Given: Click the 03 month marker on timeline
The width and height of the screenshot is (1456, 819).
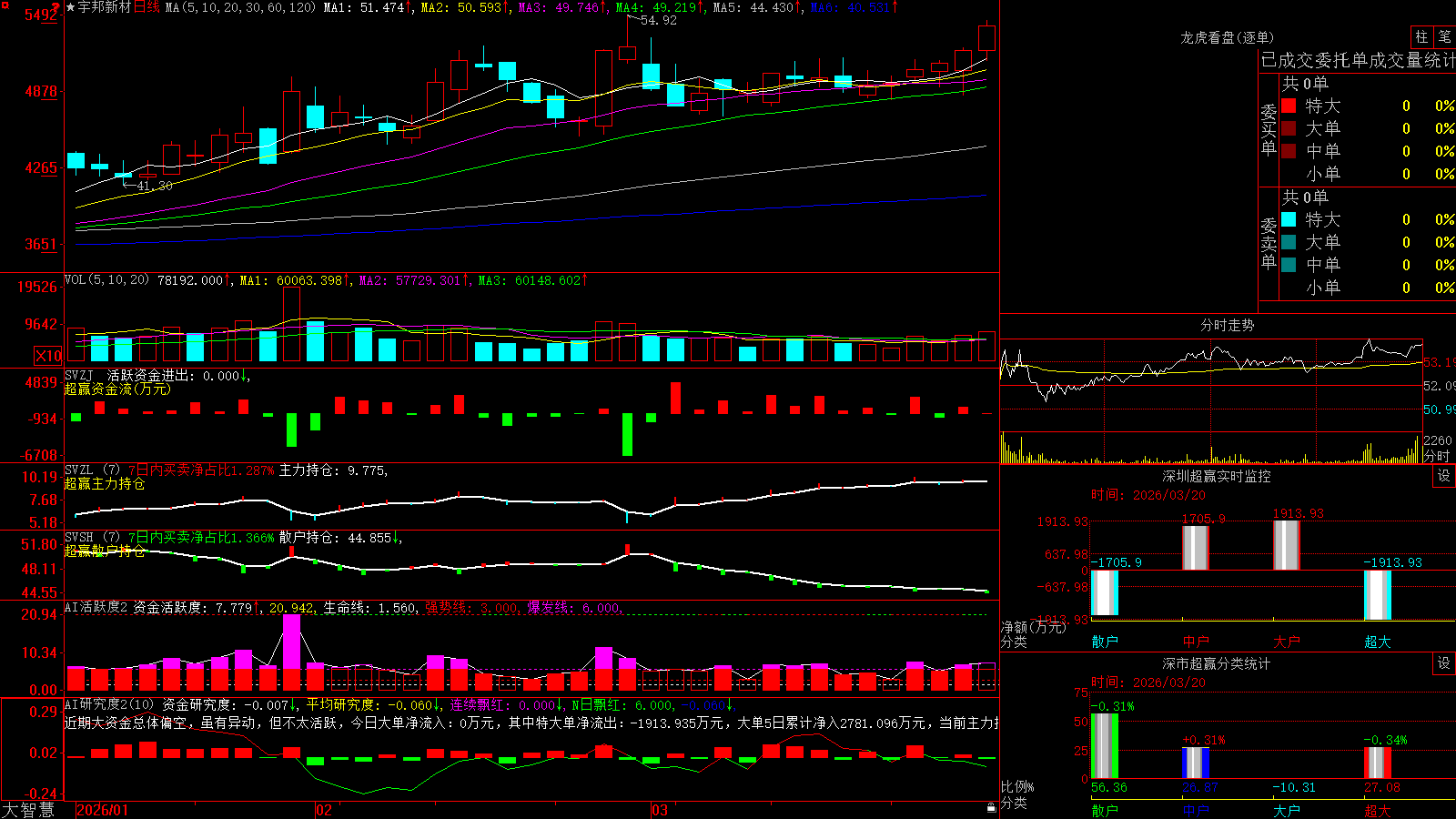Looking at the screenshot, I should (660, 810).
